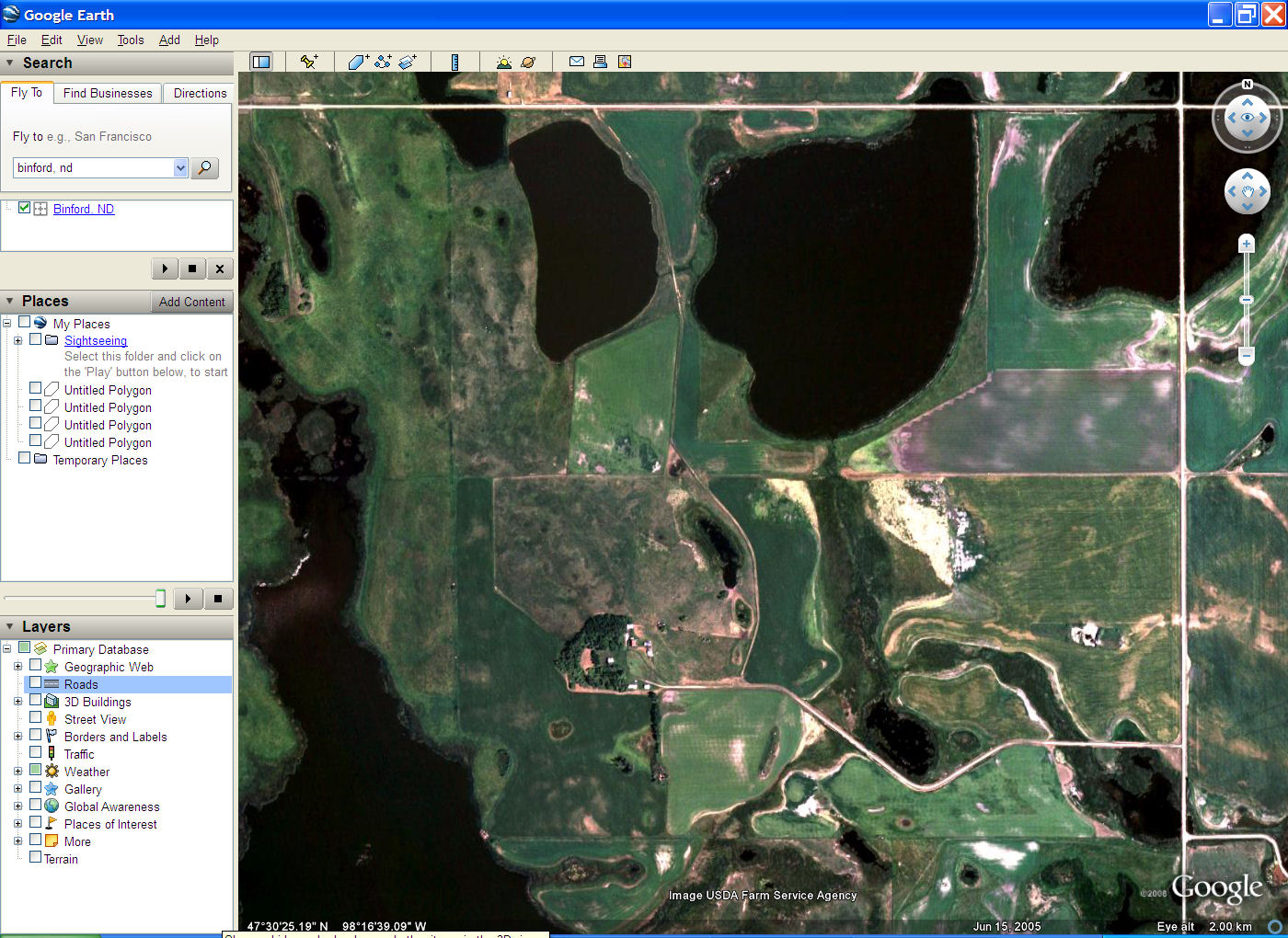Viewport: 1288px width, 938px height.
Task: Print the current view
Action: pos(600,62)
